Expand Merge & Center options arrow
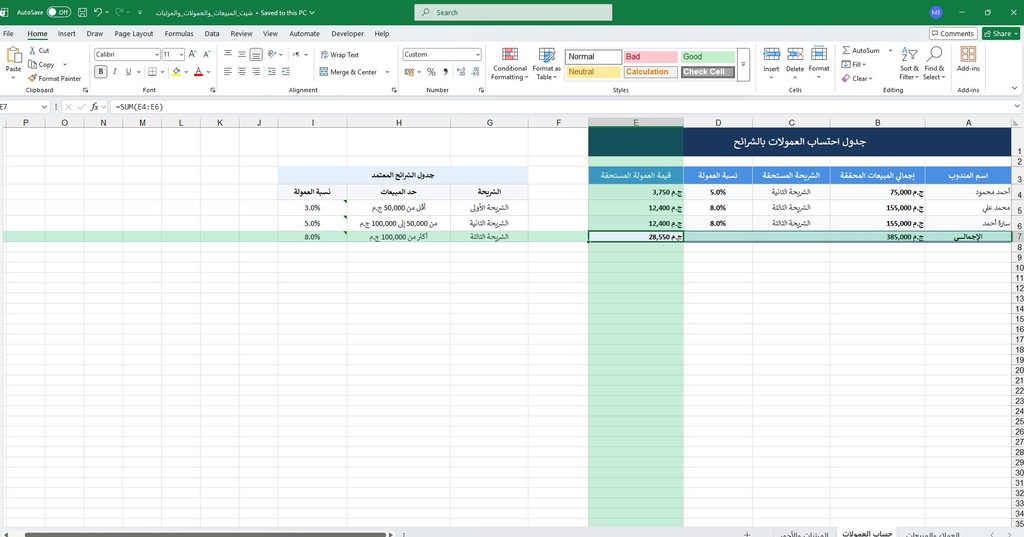The image size is (1024, 537). [x=387, y=72]
